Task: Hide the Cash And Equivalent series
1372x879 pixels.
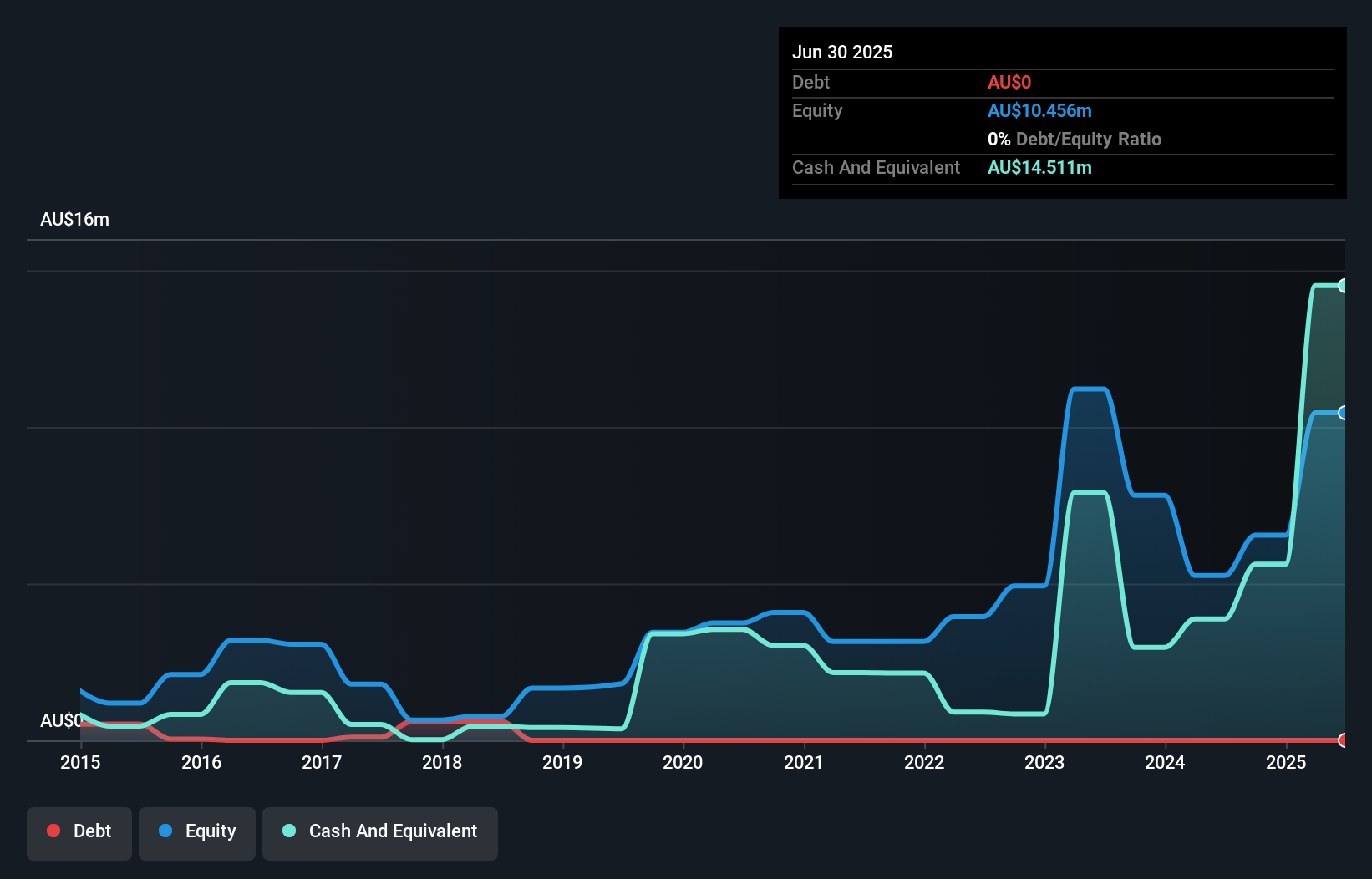Action: pos(380,831)
